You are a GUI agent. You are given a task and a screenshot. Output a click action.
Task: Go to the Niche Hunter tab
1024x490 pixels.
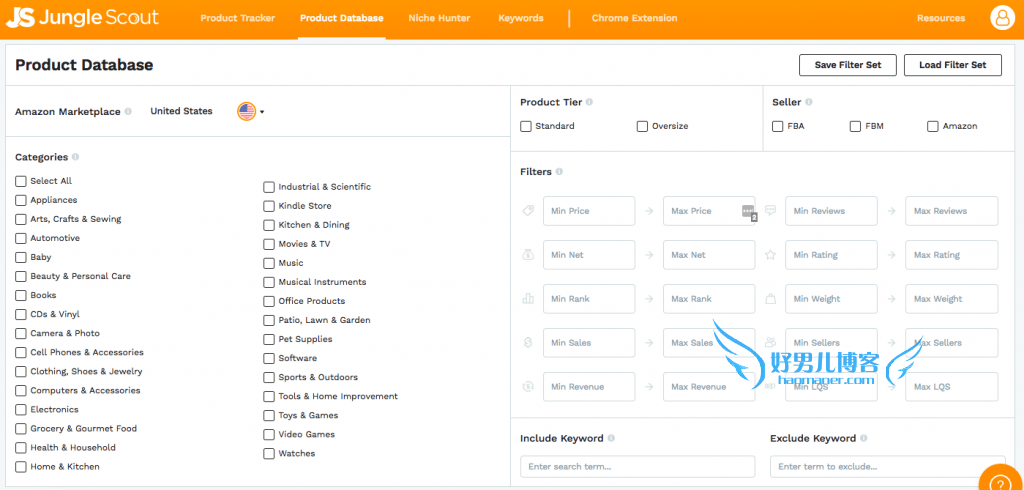pos(440,18)
